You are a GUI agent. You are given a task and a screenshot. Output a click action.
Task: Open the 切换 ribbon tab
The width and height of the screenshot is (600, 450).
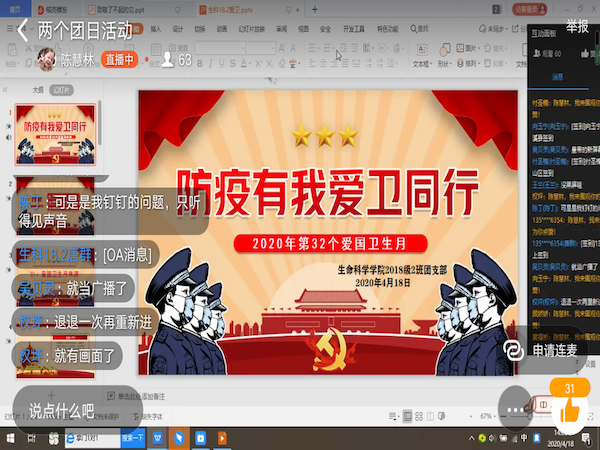click(200, 29)
